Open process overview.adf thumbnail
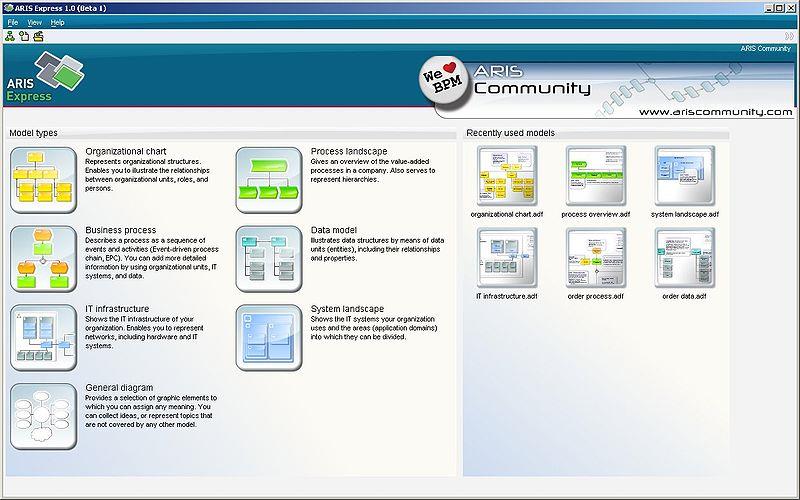 595,176
